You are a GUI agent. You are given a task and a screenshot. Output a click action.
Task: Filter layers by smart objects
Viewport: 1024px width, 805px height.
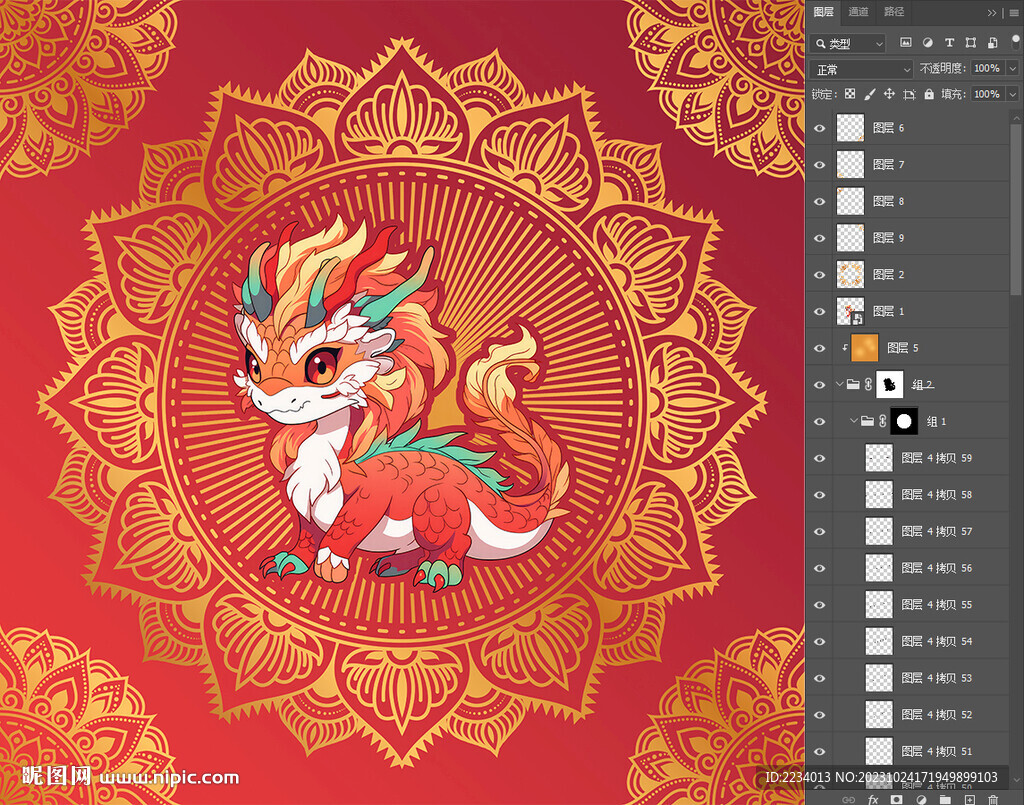point(992,43)
